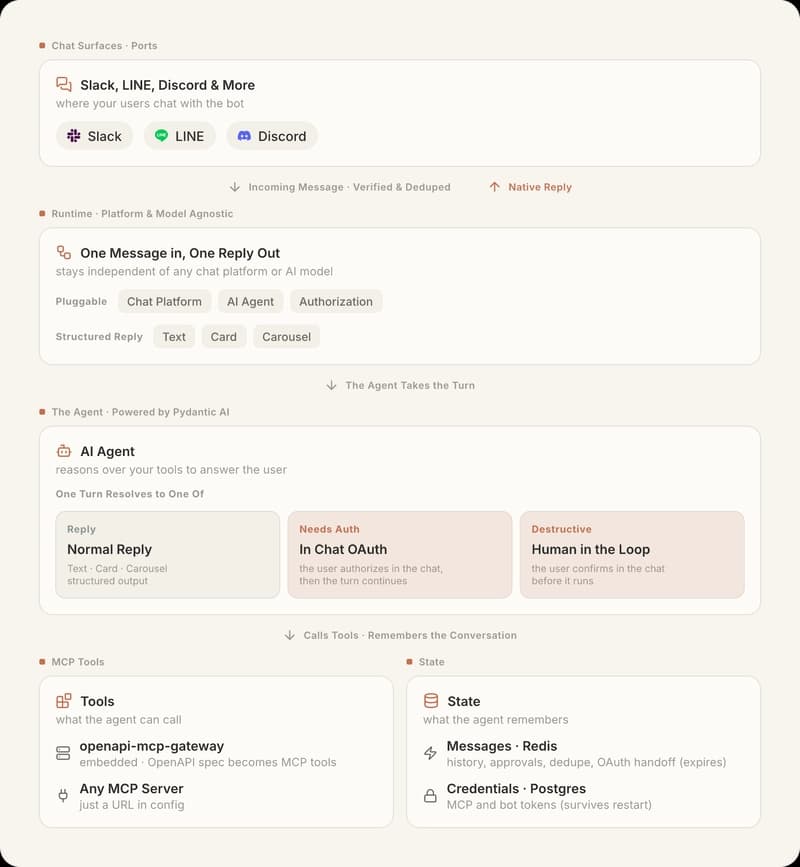The image size is (800, 867).
Task: Click the Authorization tag
Action: point(336,301)
